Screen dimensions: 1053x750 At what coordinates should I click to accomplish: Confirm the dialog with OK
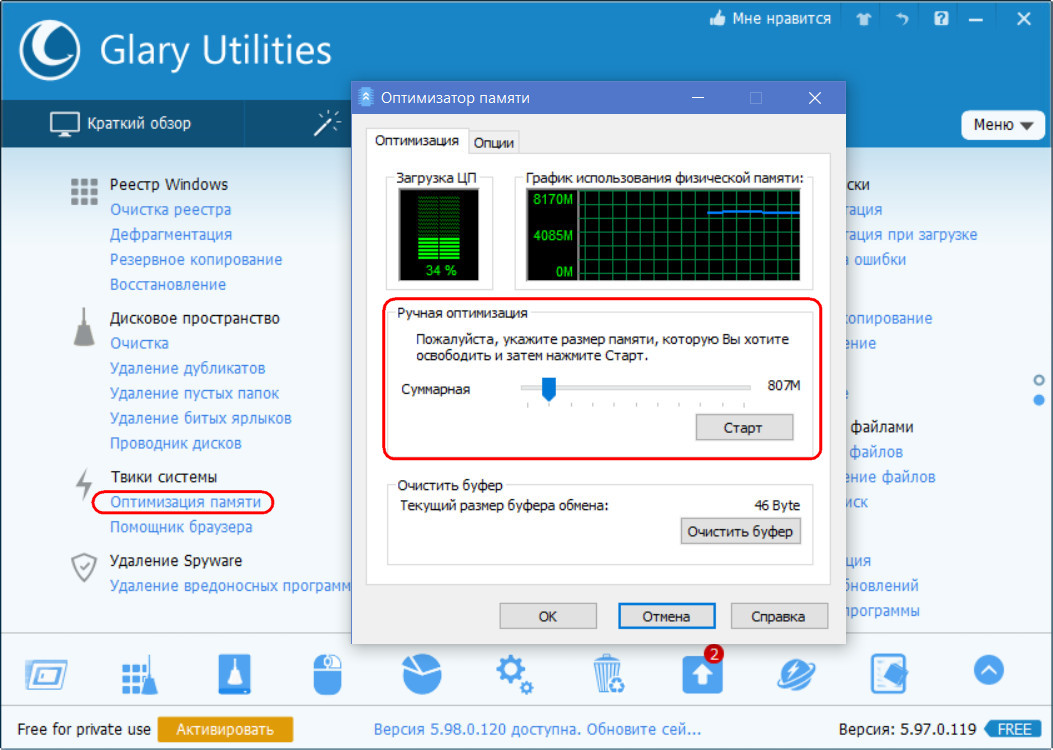coord(548,616)
